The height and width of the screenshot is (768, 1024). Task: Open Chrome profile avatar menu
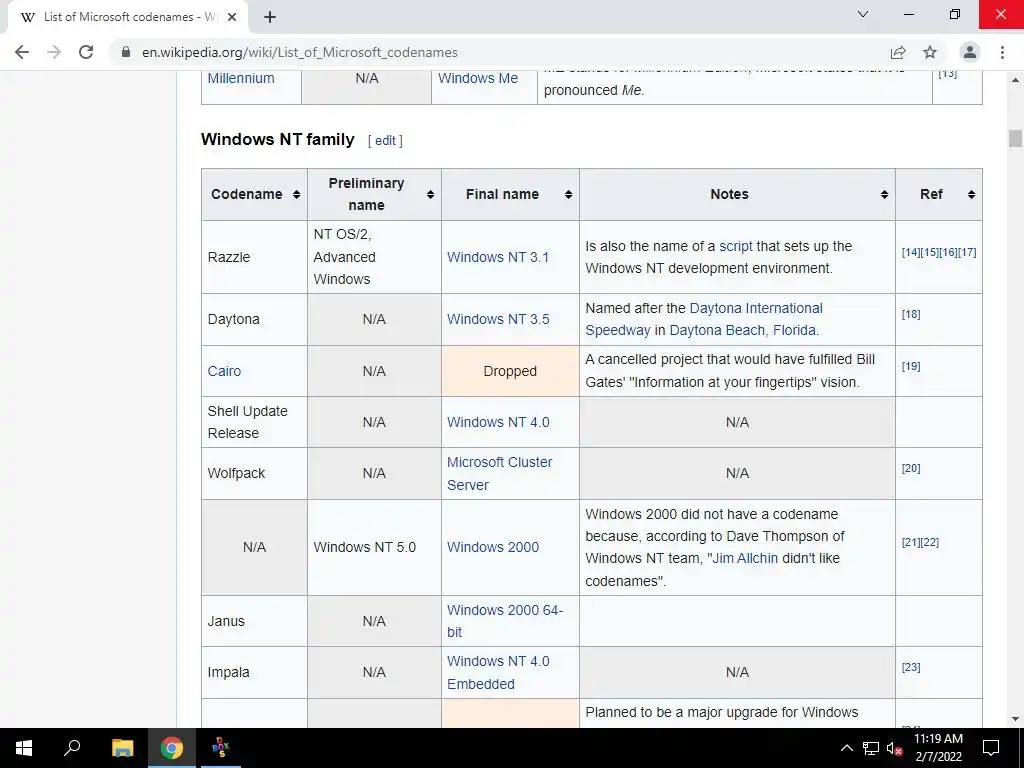(970, 52)
